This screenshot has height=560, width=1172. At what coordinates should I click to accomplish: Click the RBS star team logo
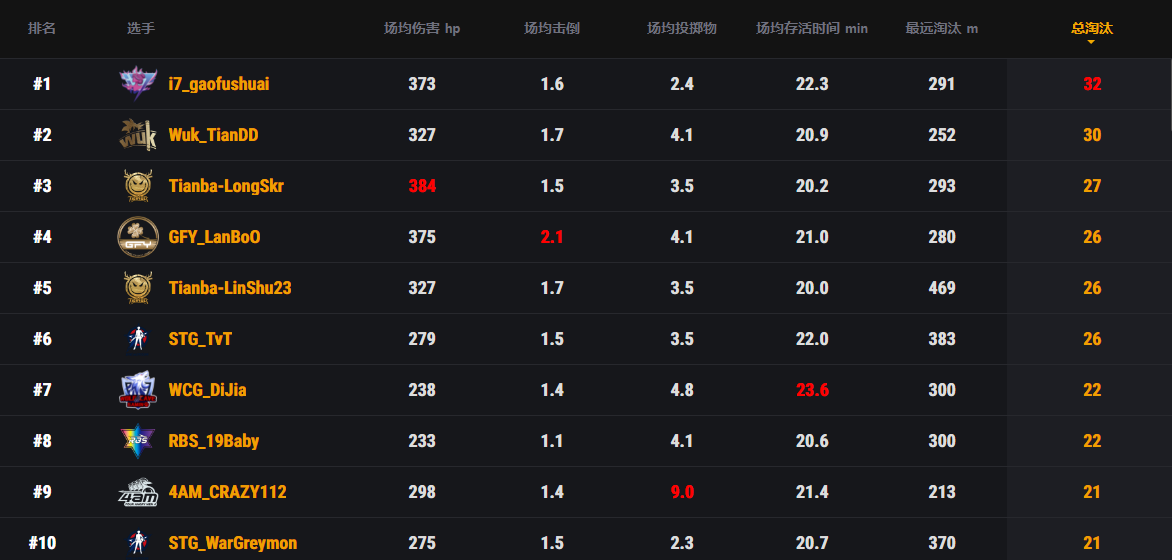click(138, 441)
